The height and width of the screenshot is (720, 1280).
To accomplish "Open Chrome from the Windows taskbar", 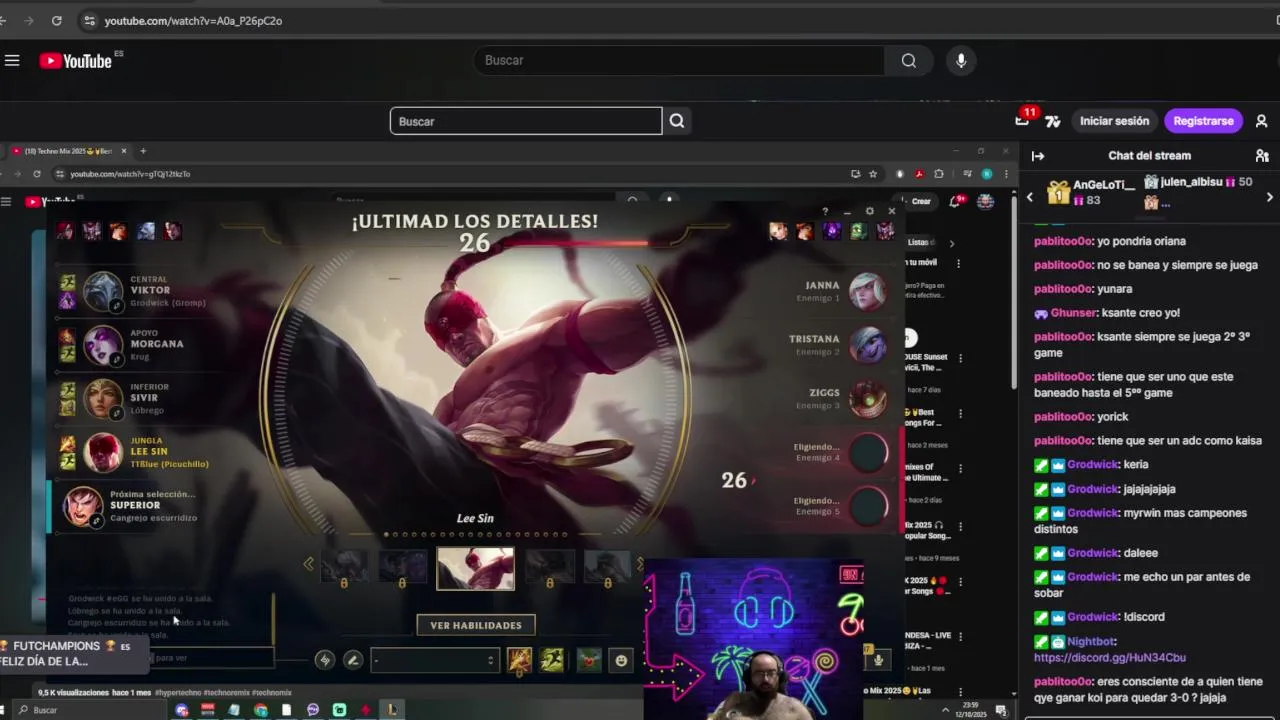I will [x=260, y=710].
